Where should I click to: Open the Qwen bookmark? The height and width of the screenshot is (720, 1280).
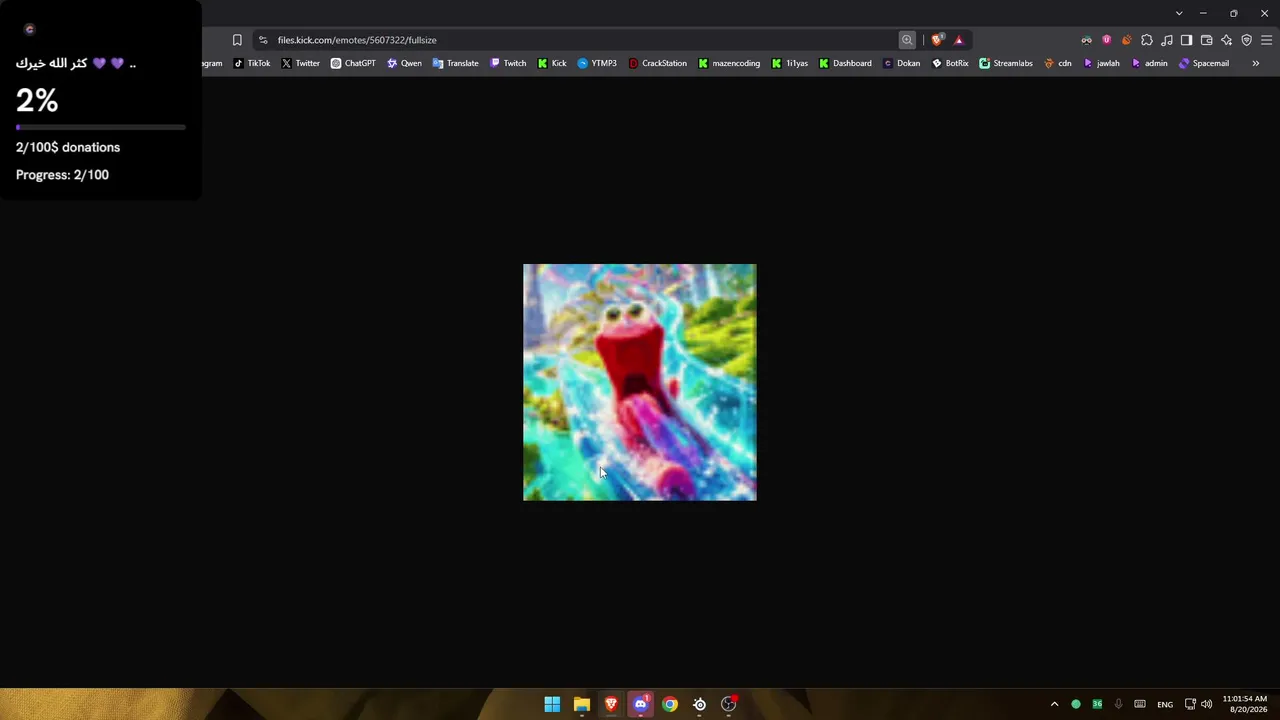tap(405, 63)
